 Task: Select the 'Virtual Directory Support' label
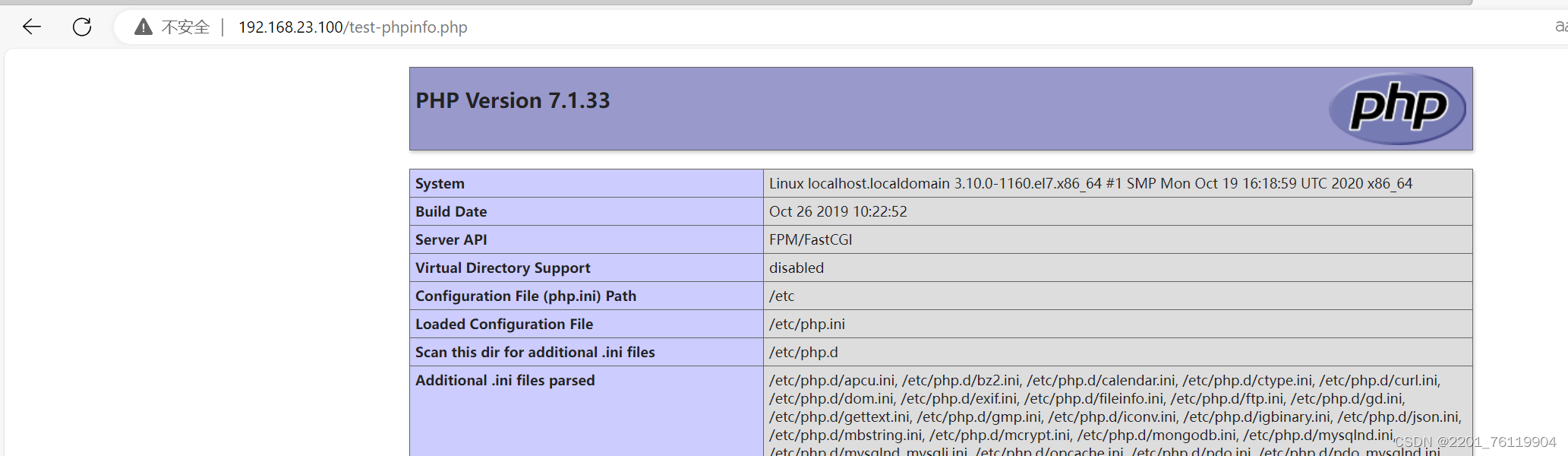coord(503,268)
